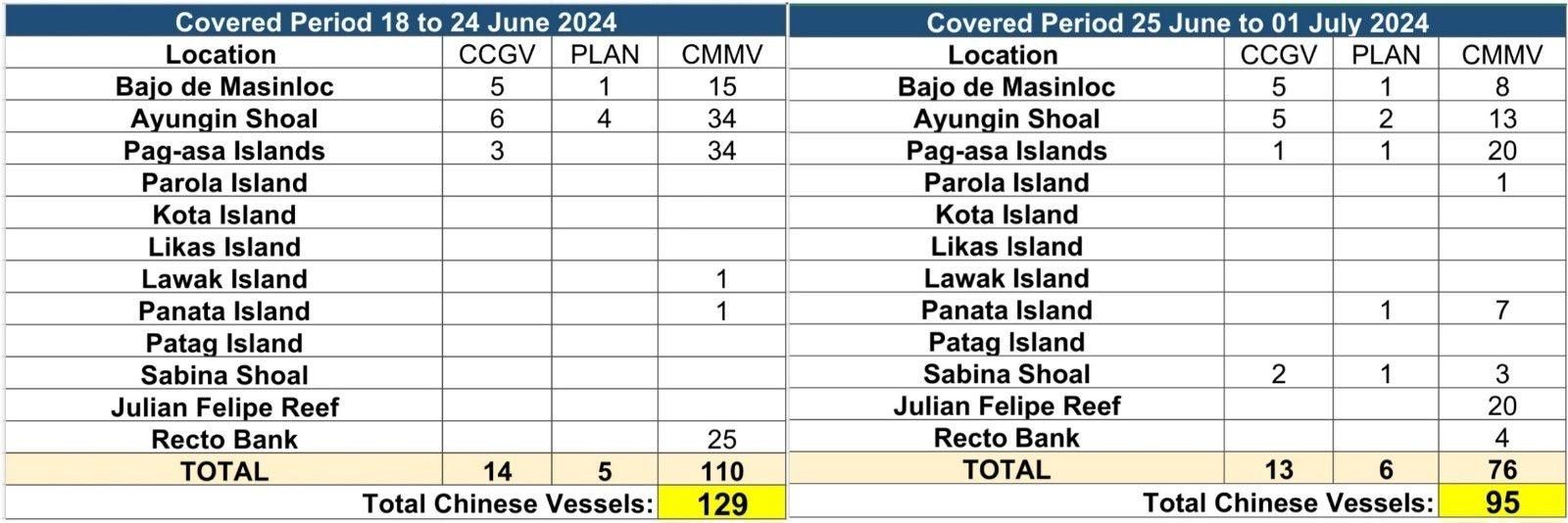
Task: Select the 'Covered Period 18 to 24 June 2024' header
Action: (395, 21)
